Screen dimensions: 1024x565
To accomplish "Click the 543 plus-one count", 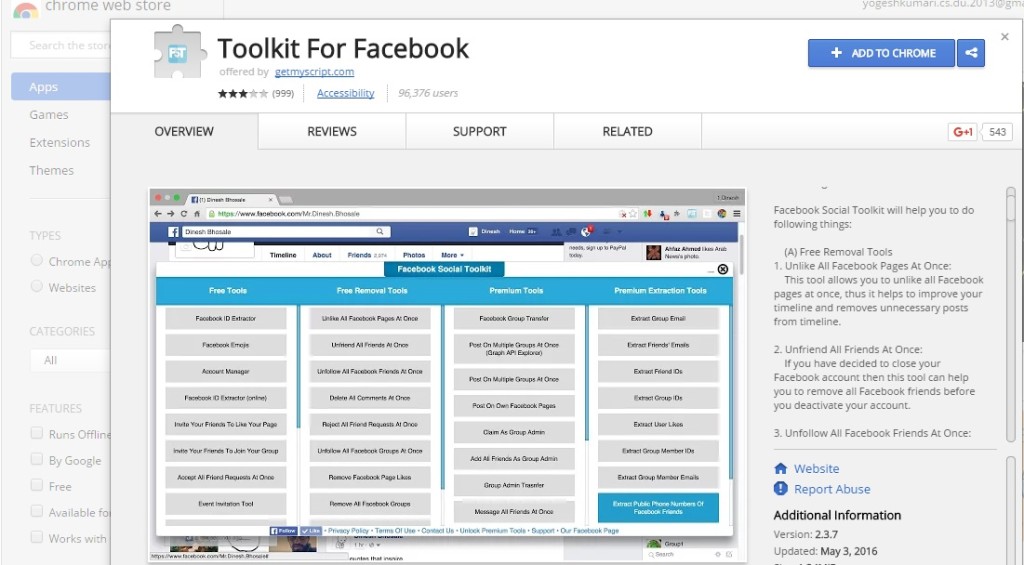I will 997,132.
